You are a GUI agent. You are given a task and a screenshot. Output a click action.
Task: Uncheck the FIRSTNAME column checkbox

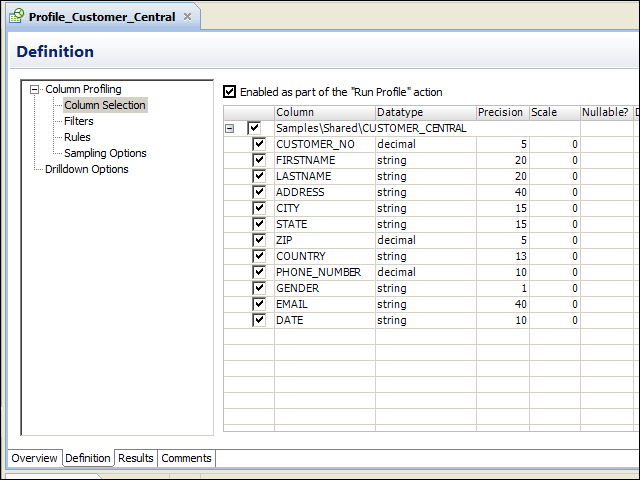pos(259,160)
